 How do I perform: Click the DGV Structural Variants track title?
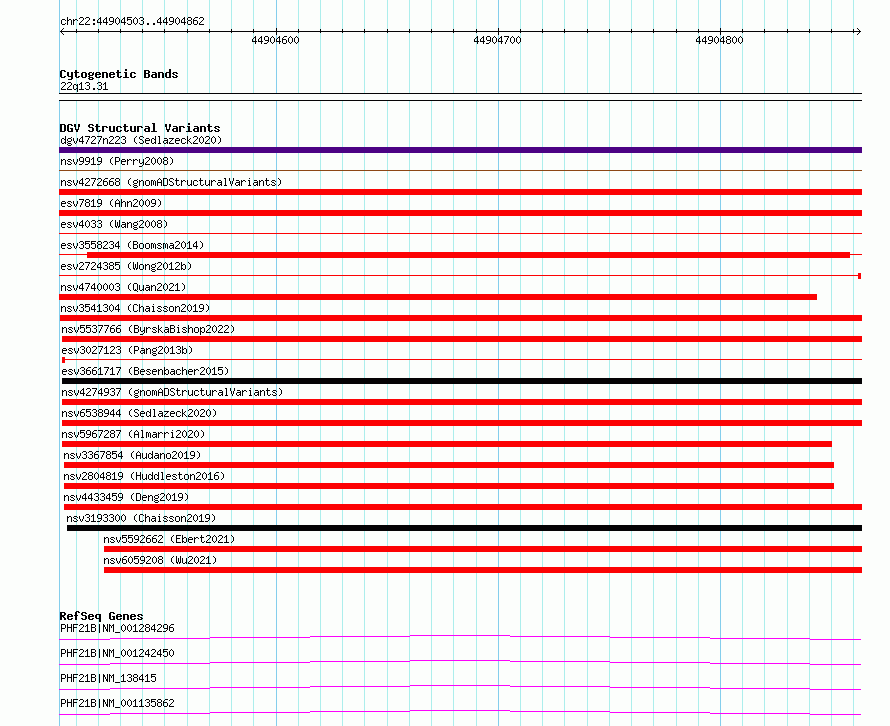(x=140, y=128)
